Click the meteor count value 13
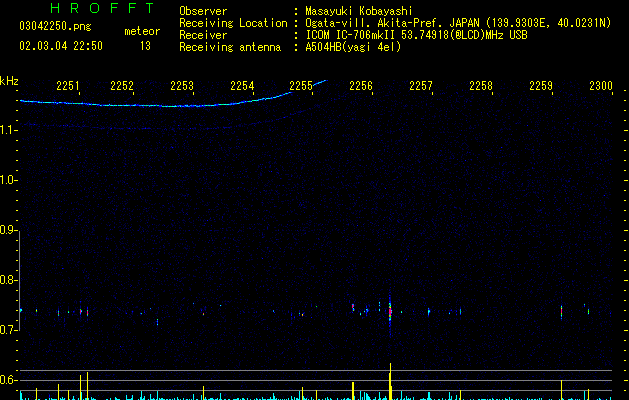This screenshot has height=400, width=629. [x=145, y=46]
